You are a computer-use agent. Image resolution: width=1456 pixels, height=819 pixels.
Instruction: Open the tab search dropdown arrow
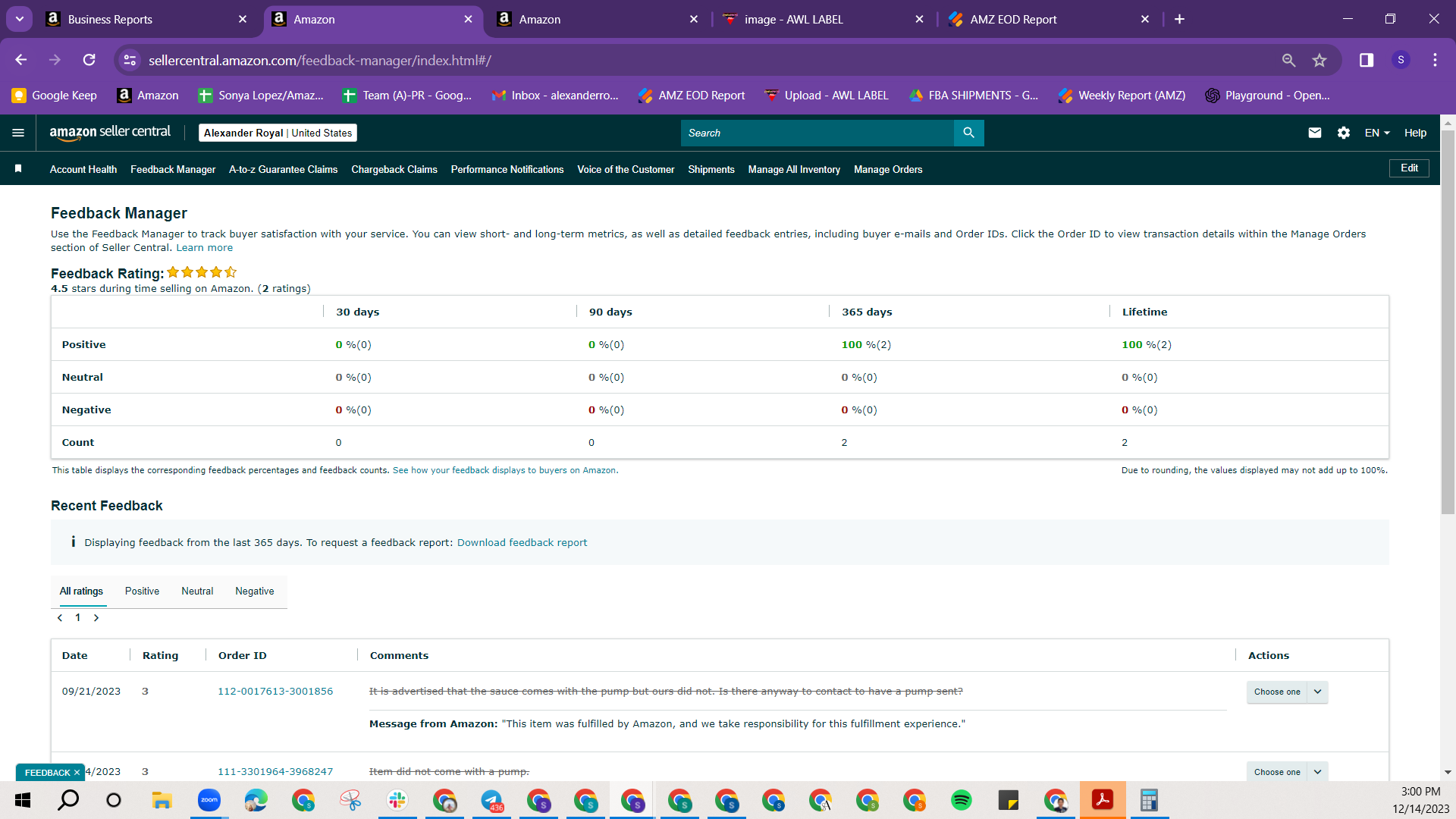(x=20, y=19)
